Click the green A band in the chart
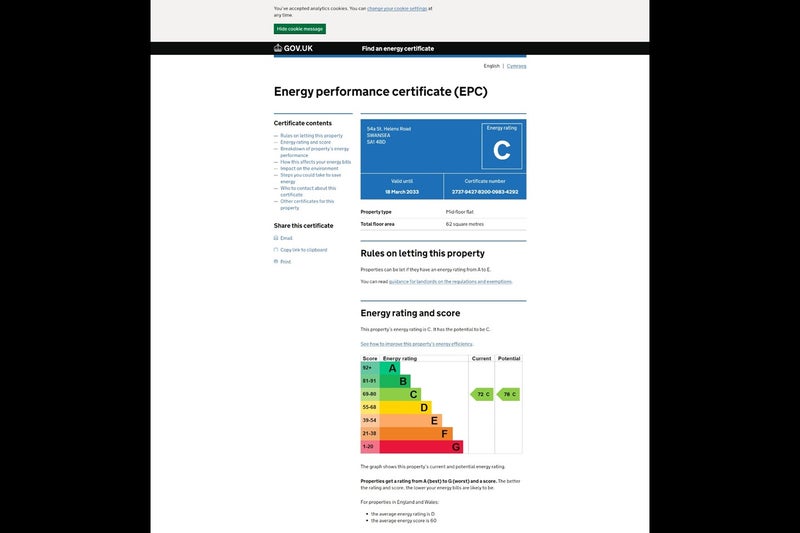Image resolution: width=800 pixels, height=533 pixels. [x=391, y=368]
